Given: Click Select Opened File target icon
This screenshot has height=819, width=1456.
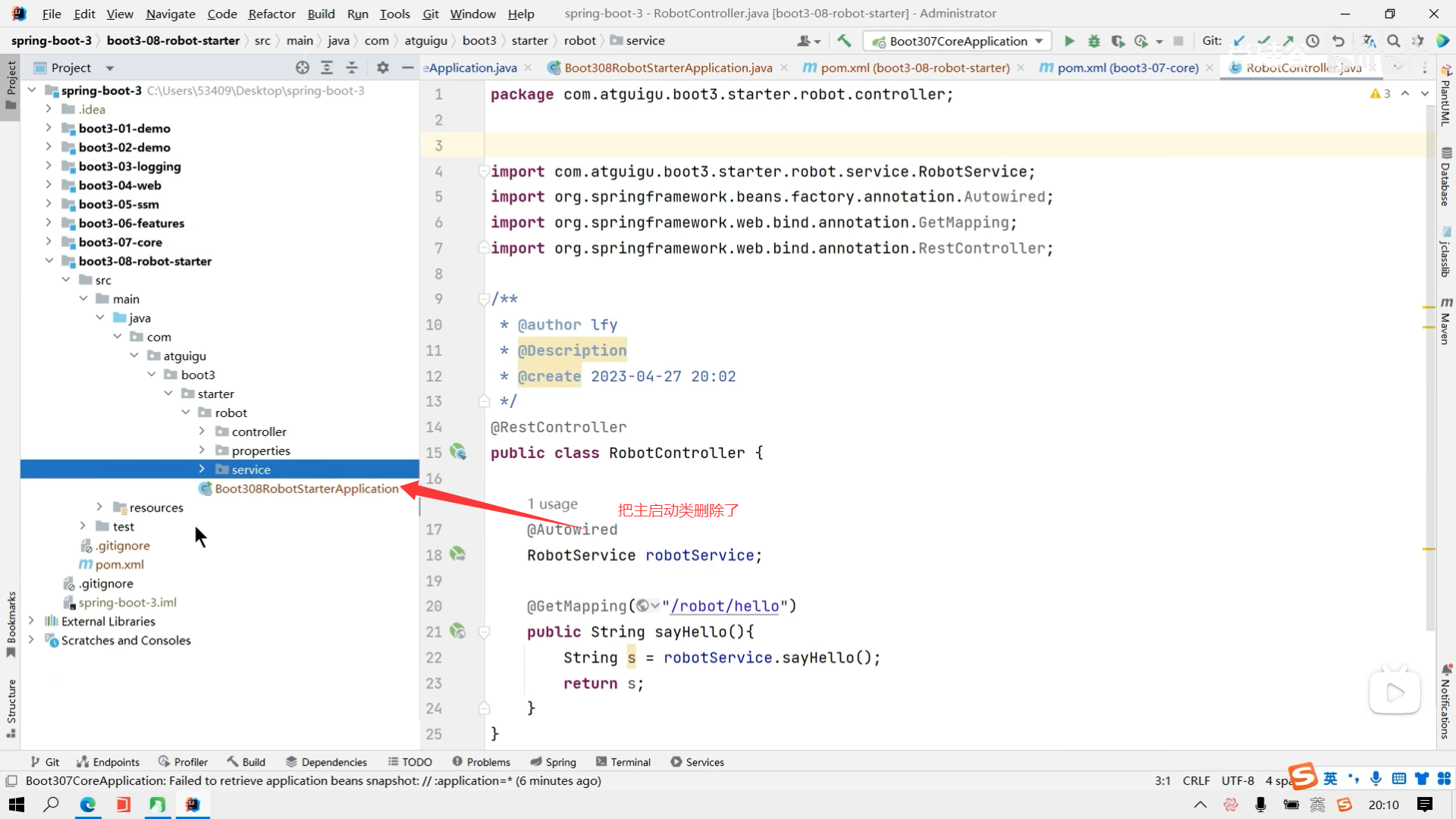Looking at the screenshot, I should 303,67.
